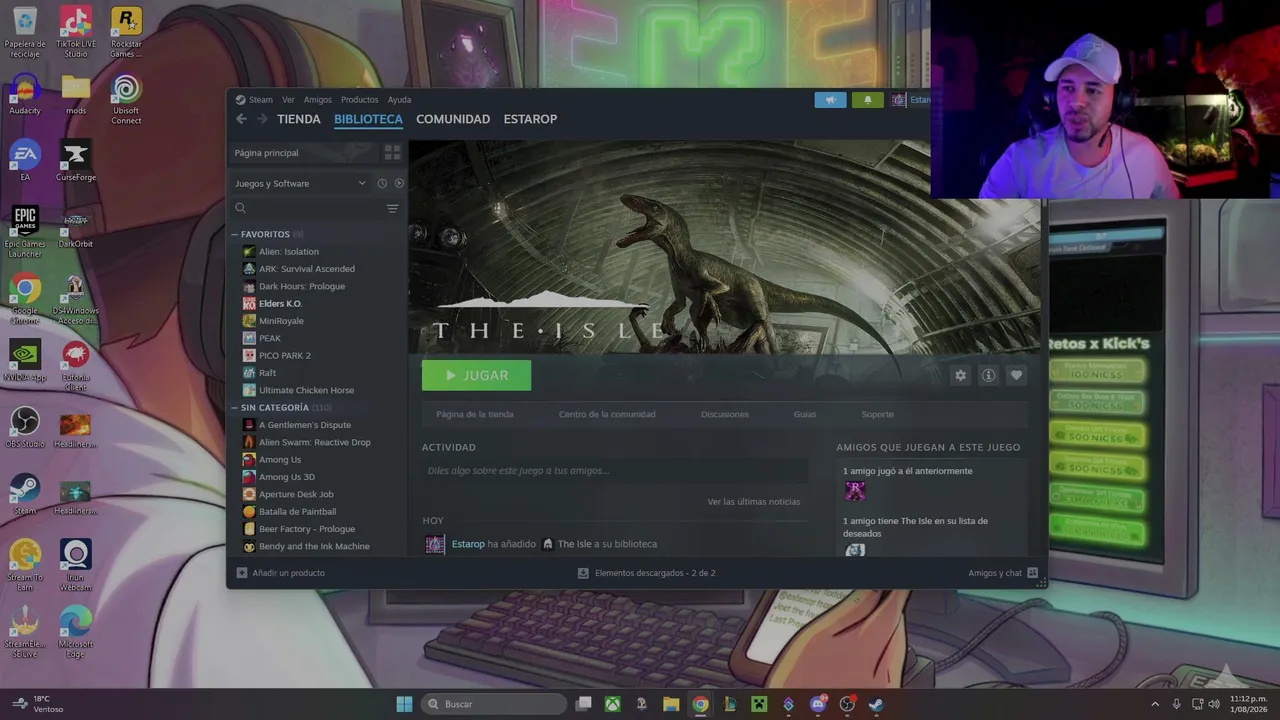
Task: Launch The Isle with JUGAR button
Action: tap(476, 375)
